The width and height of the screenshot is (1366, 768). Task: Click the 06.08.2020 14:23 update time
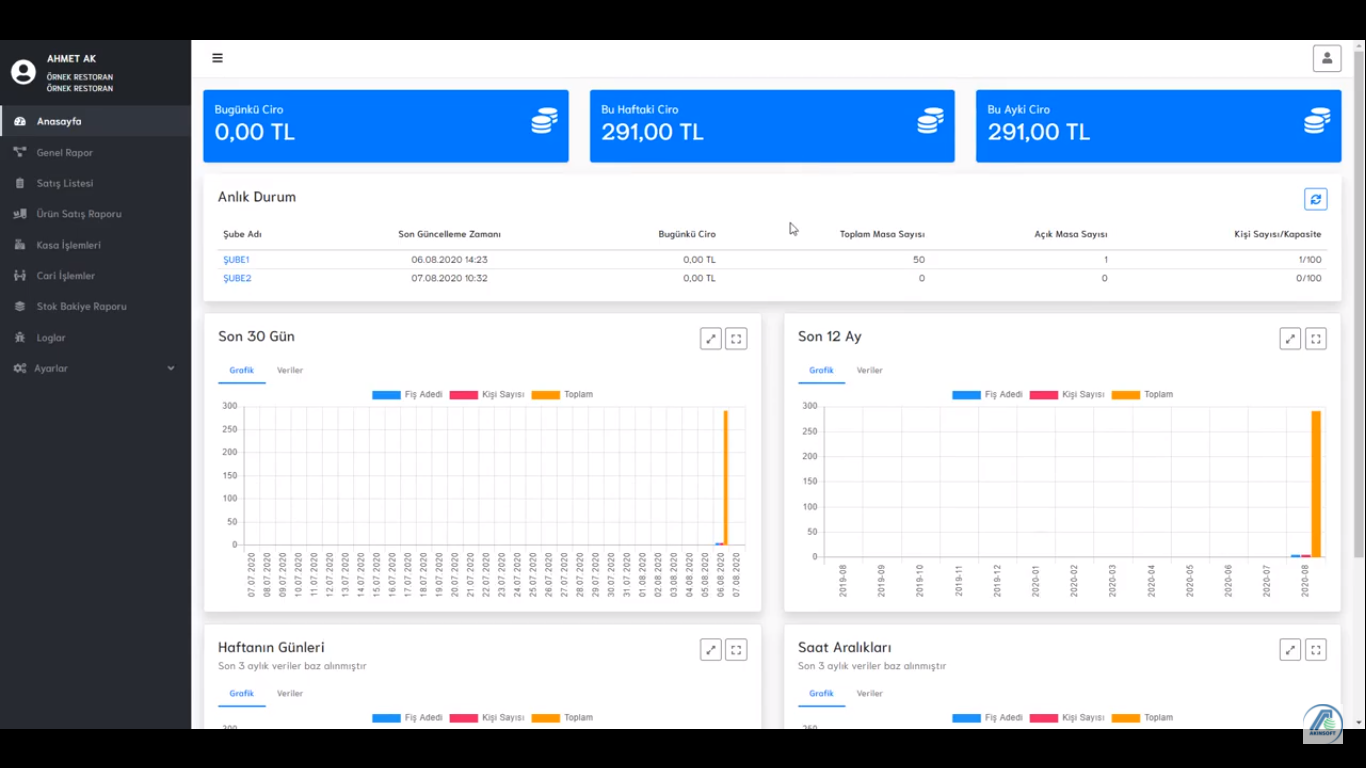pos(449,260)
